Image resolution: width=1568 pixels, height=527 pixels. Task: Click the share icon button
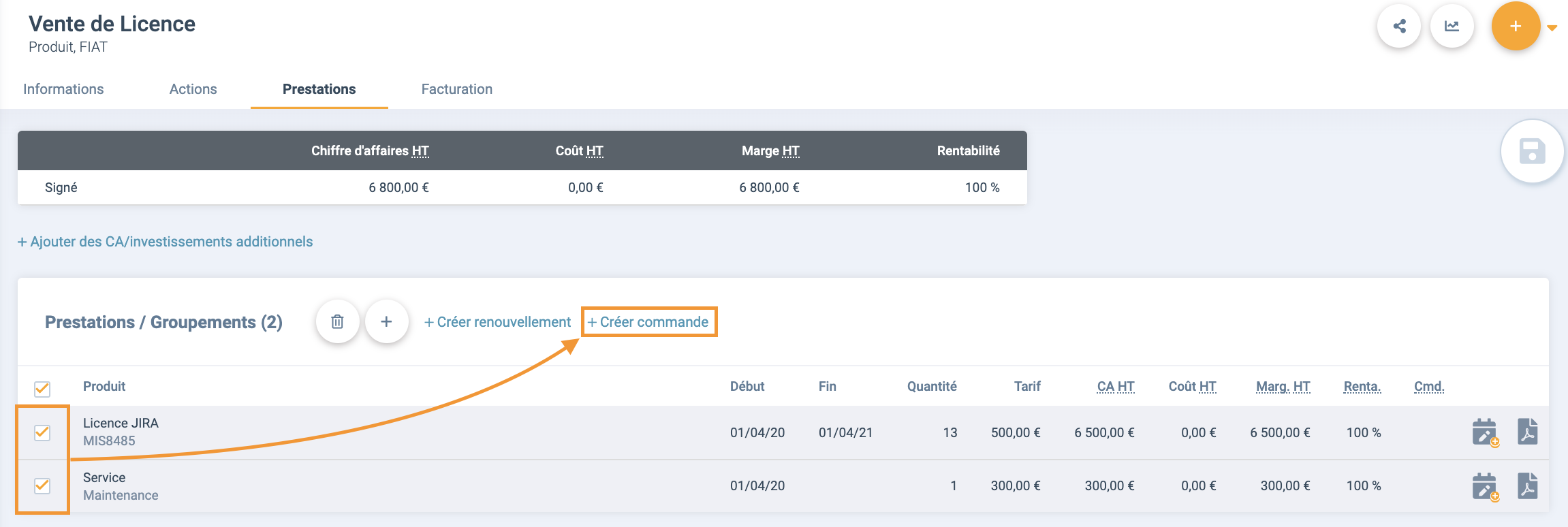tap(1399, 27)
